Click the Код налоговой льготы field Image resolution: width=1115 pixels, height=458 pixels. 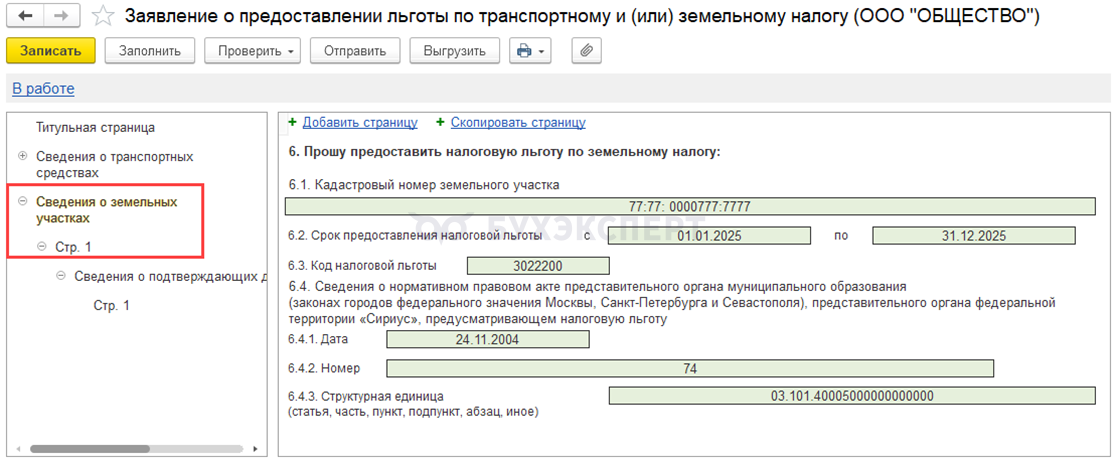pyautogui.click(x=537, y=266)
